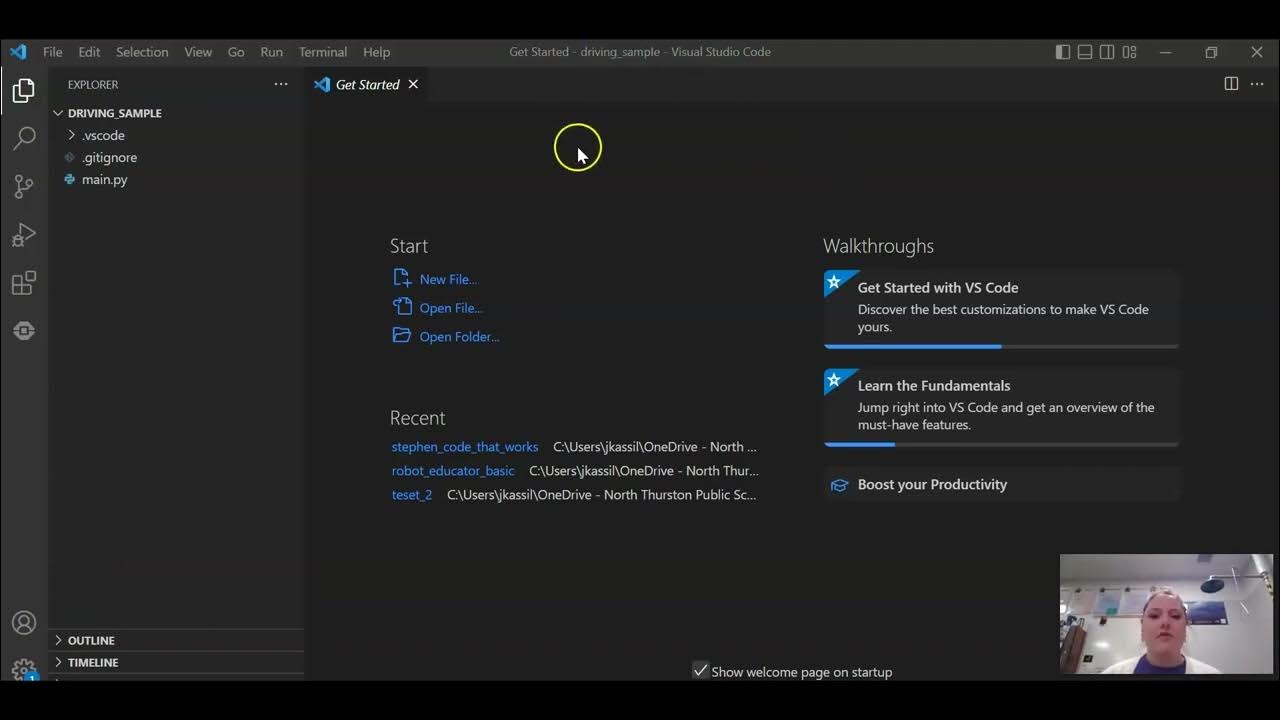This screenshot has height=720, width=1280.
Task: Open the Selection menu
Action: (x=142, y=52)
